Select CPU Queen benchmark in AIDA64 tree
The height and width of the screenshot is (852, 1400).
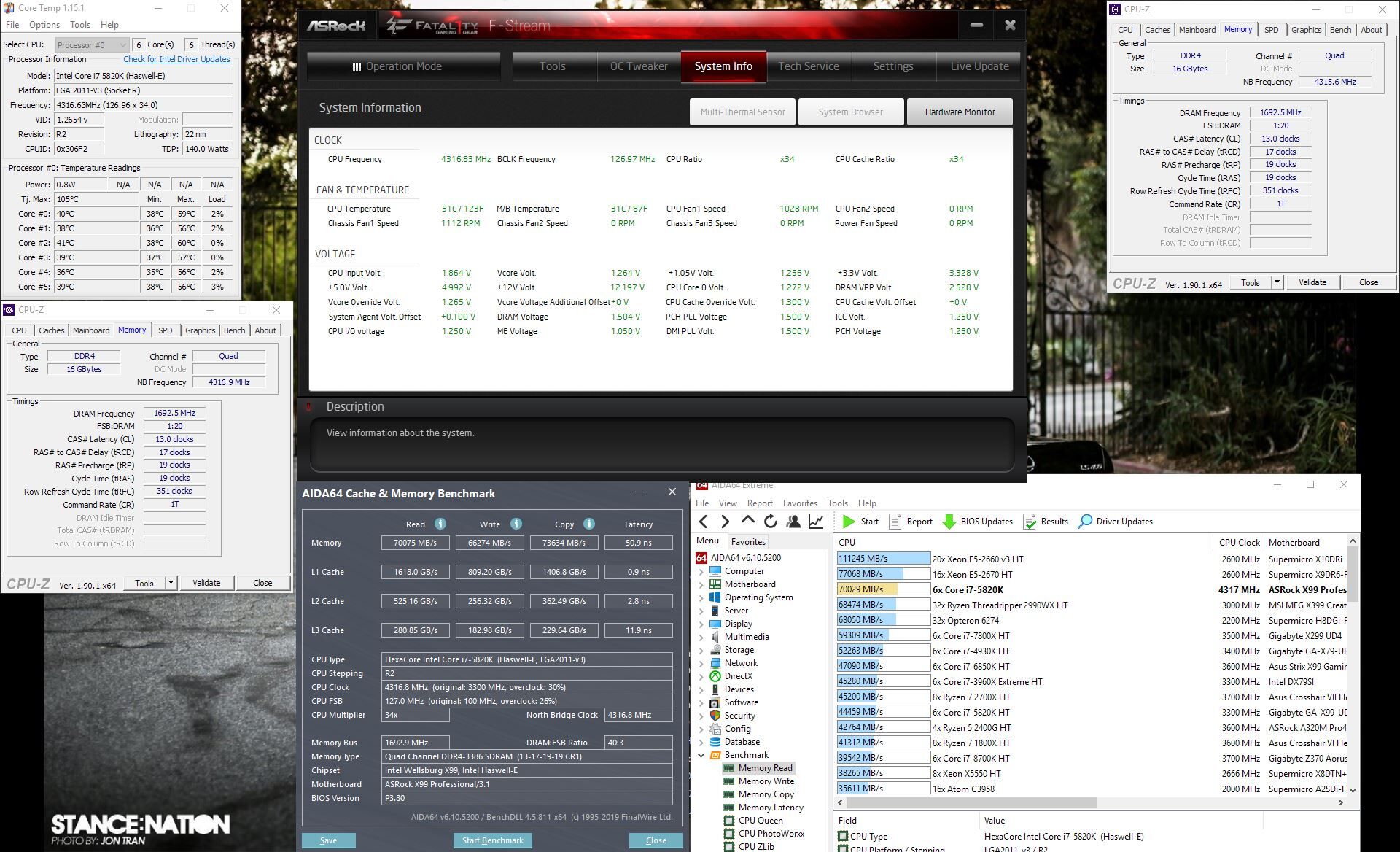point(761,821)
